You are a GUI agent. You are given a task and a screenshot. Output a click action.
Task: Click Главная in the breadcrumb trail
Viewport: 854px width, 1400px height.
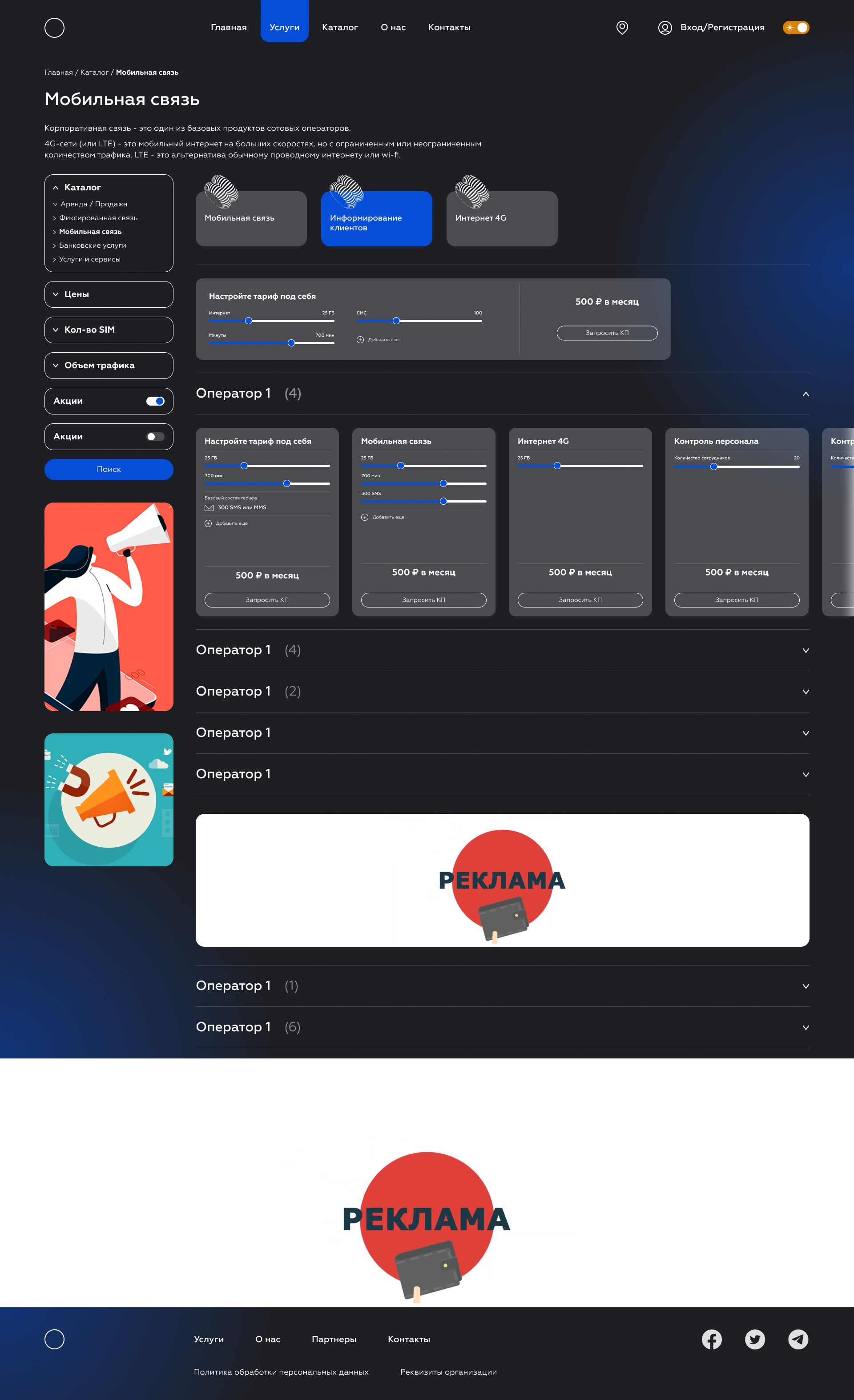(59, 72)
